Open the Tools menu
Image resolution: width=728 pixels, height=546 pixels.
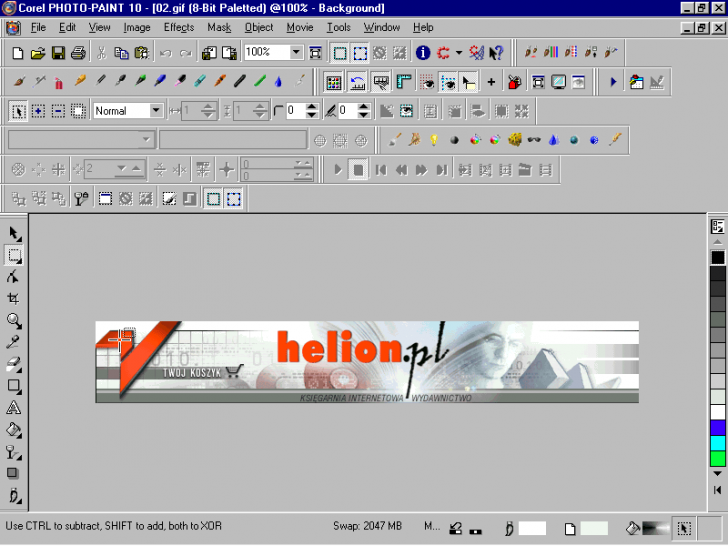pos(338,28)
